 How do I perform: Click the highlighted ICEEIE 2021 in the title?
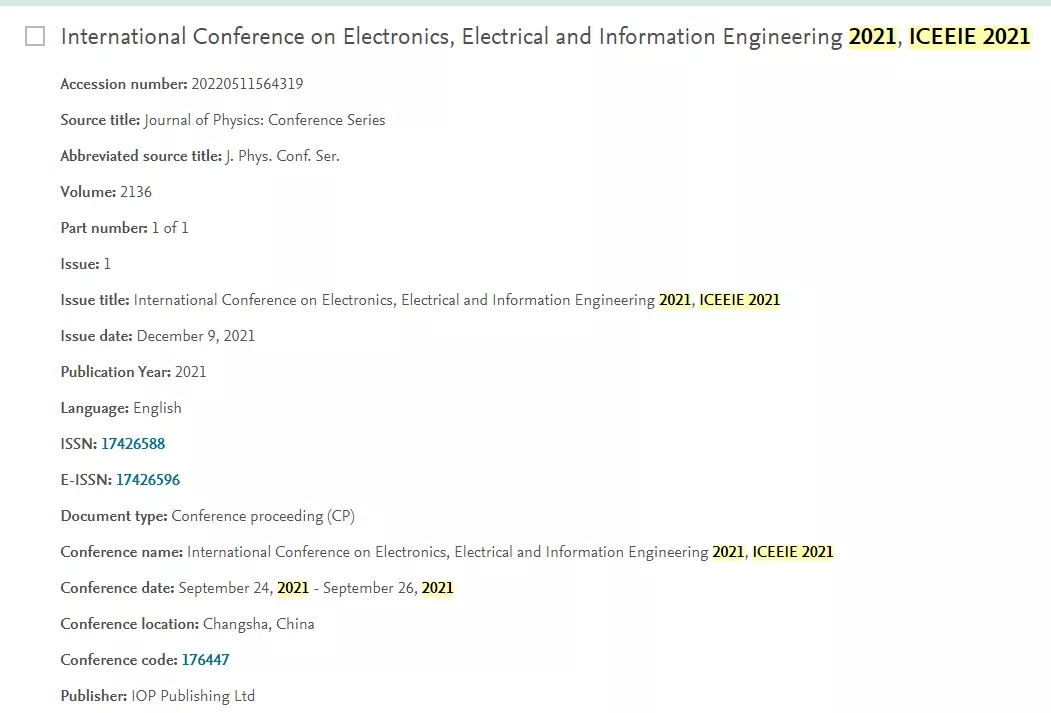click(x=969, y=36)
